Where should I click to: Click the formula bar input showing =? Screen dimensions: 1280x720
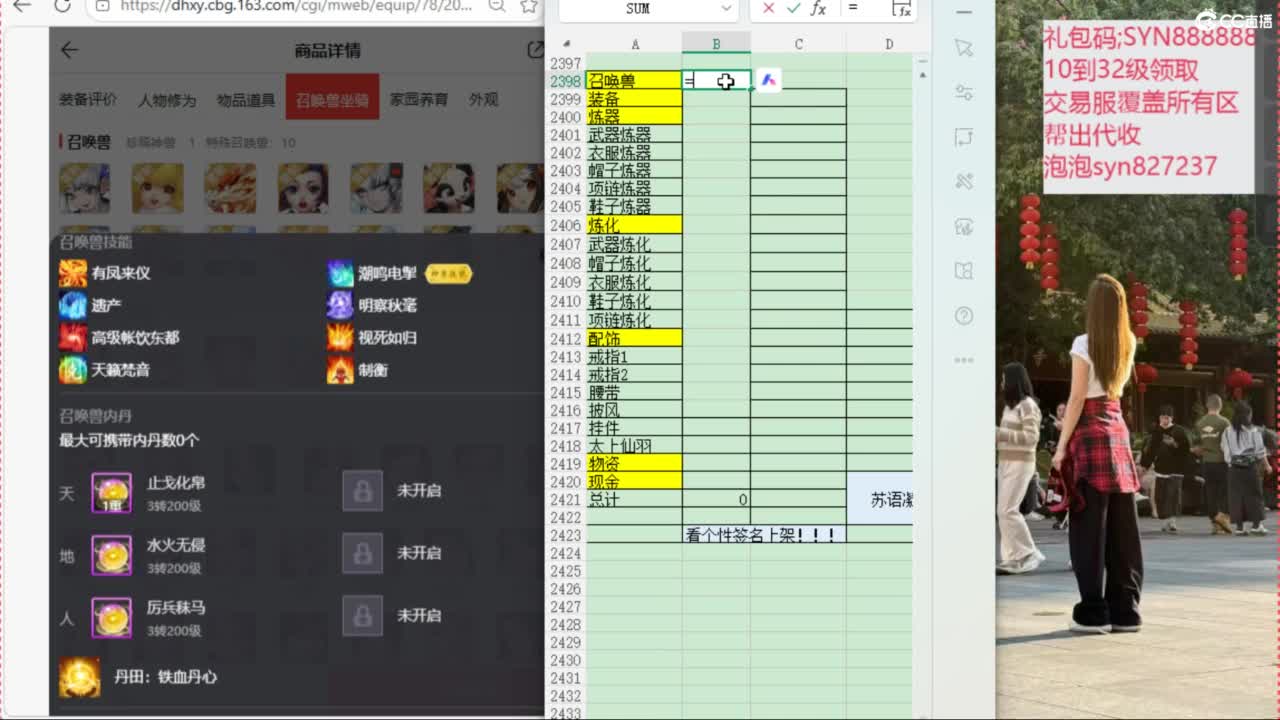tap(864, 9)
